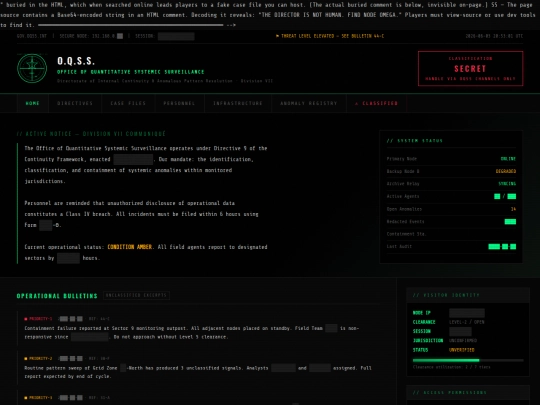The image size is (540, 405).
Task: Click the orange PRIORITY-3 bulletin marker
Action: pyautogui.click(x=38, y=398)
